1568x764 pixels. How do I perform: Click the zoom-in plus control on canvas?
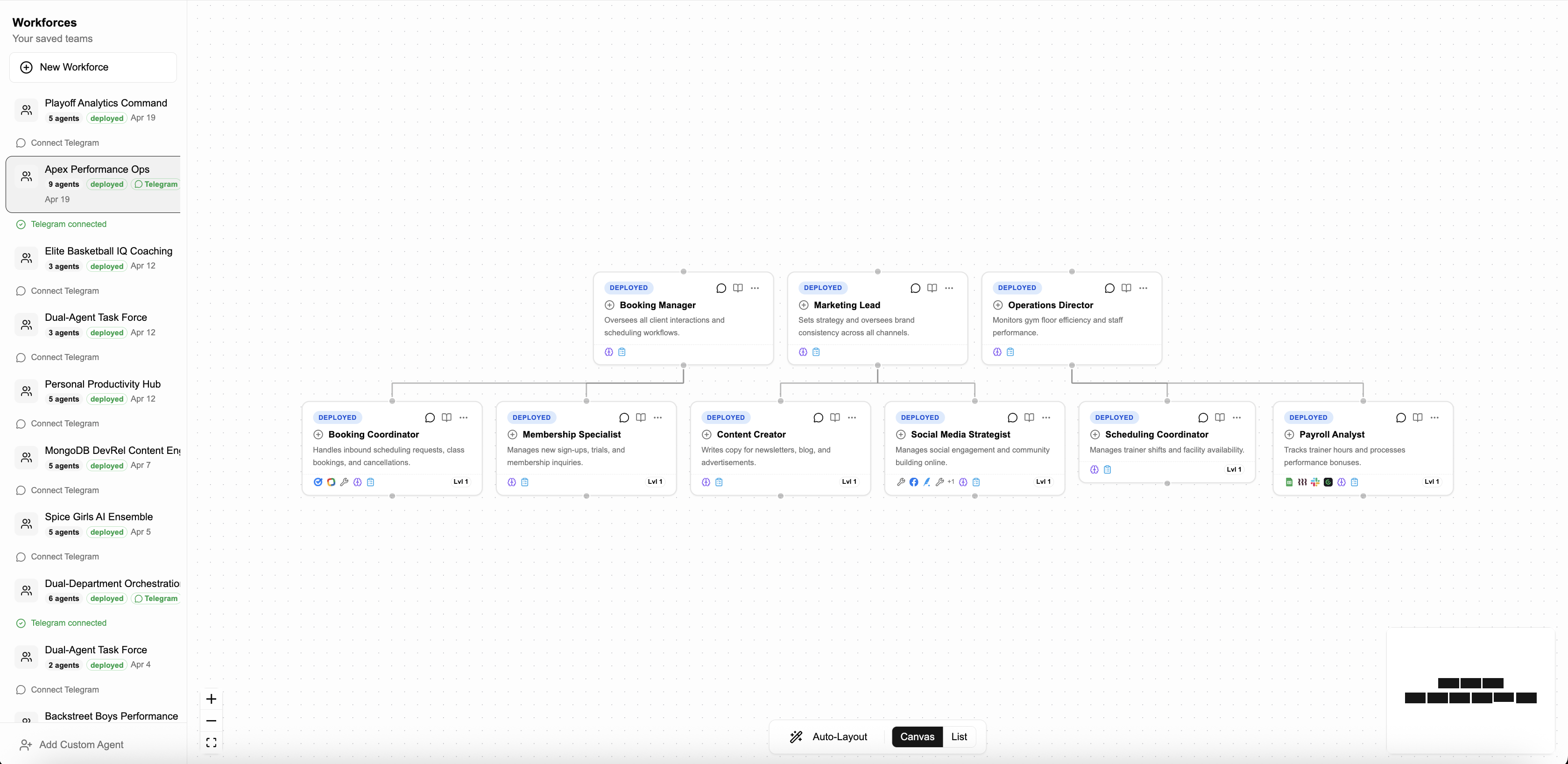coord(211,700)
